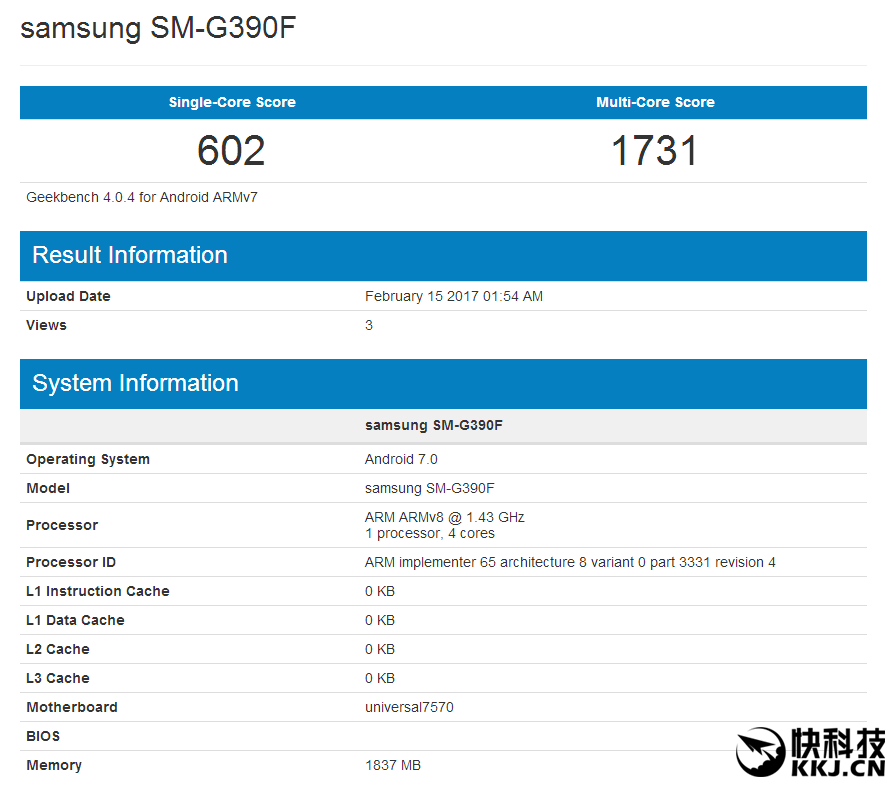
Task: Click the Multi-Core Score header
Action: [x=655, y=102]
